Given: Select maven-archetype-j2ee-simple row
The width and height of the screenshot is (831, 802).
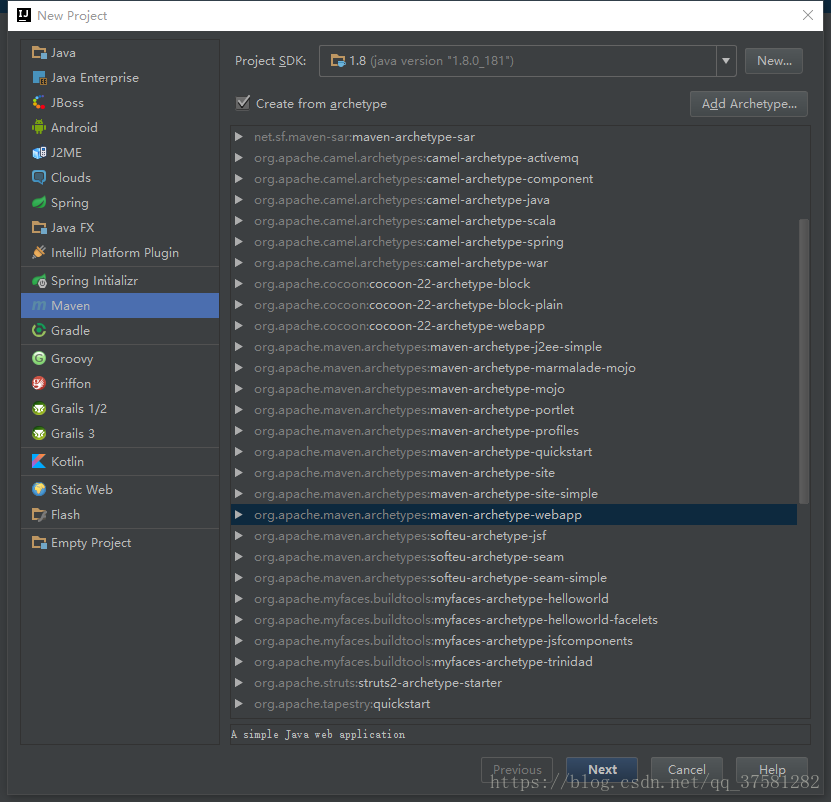Looking at the screenshot, I should click(x=514, y=347).
